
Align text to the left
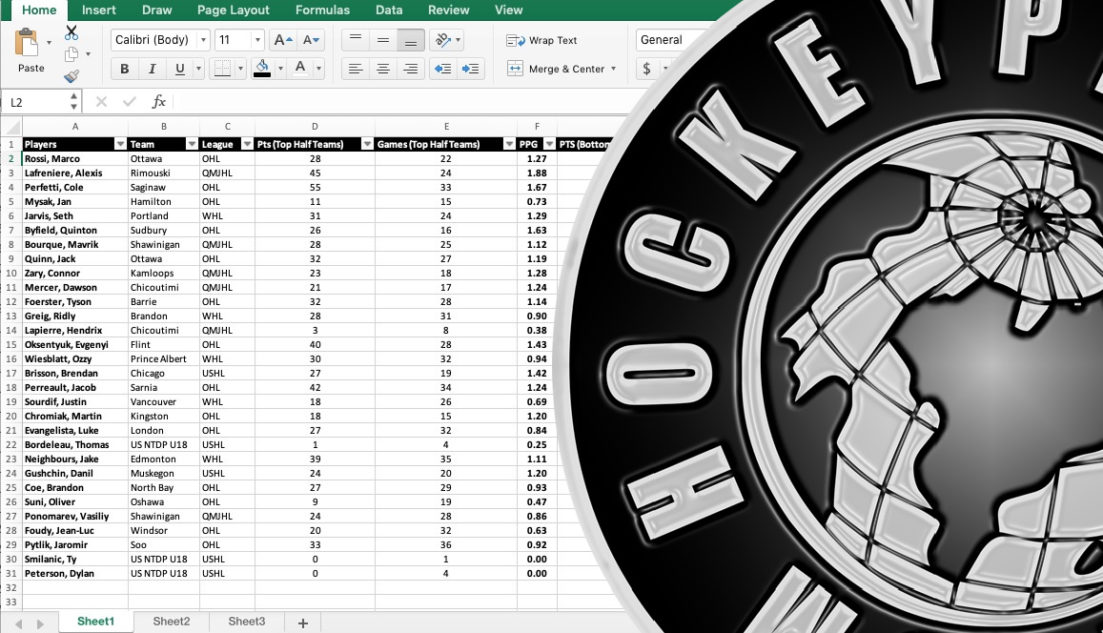pyautogui.click(x=355, y=68)
